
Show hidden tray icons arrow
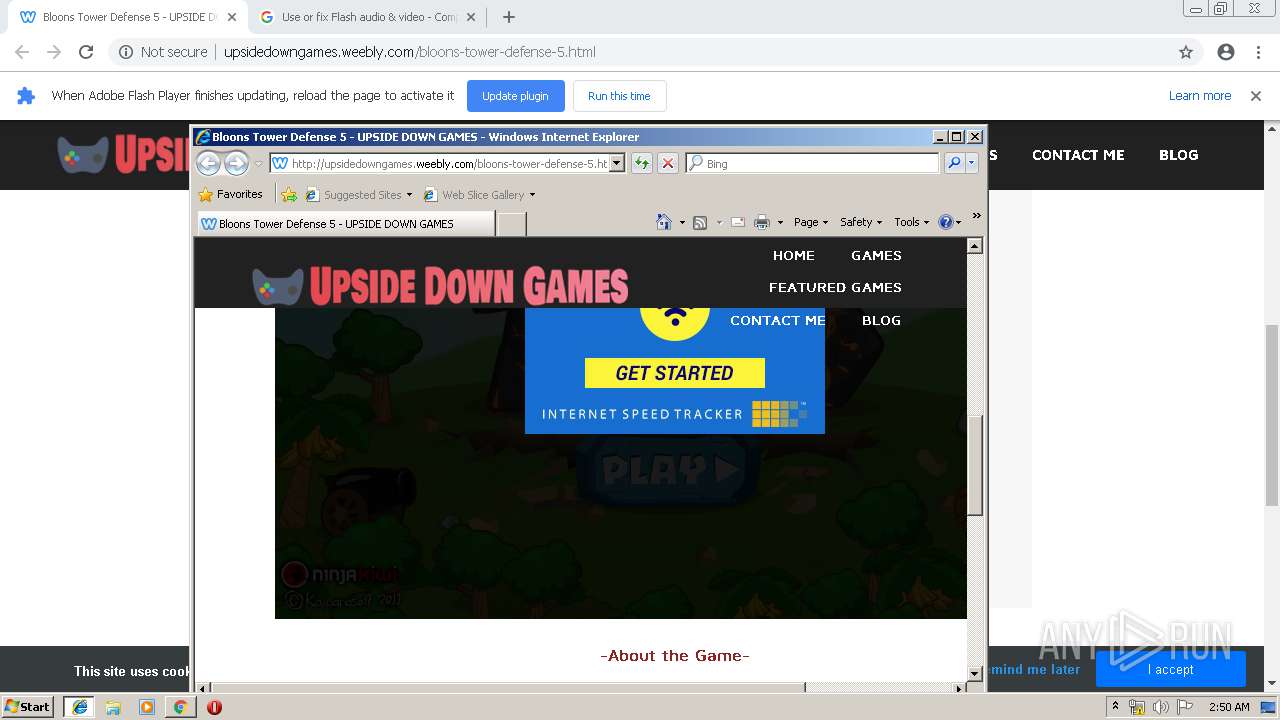[1115, 706]
